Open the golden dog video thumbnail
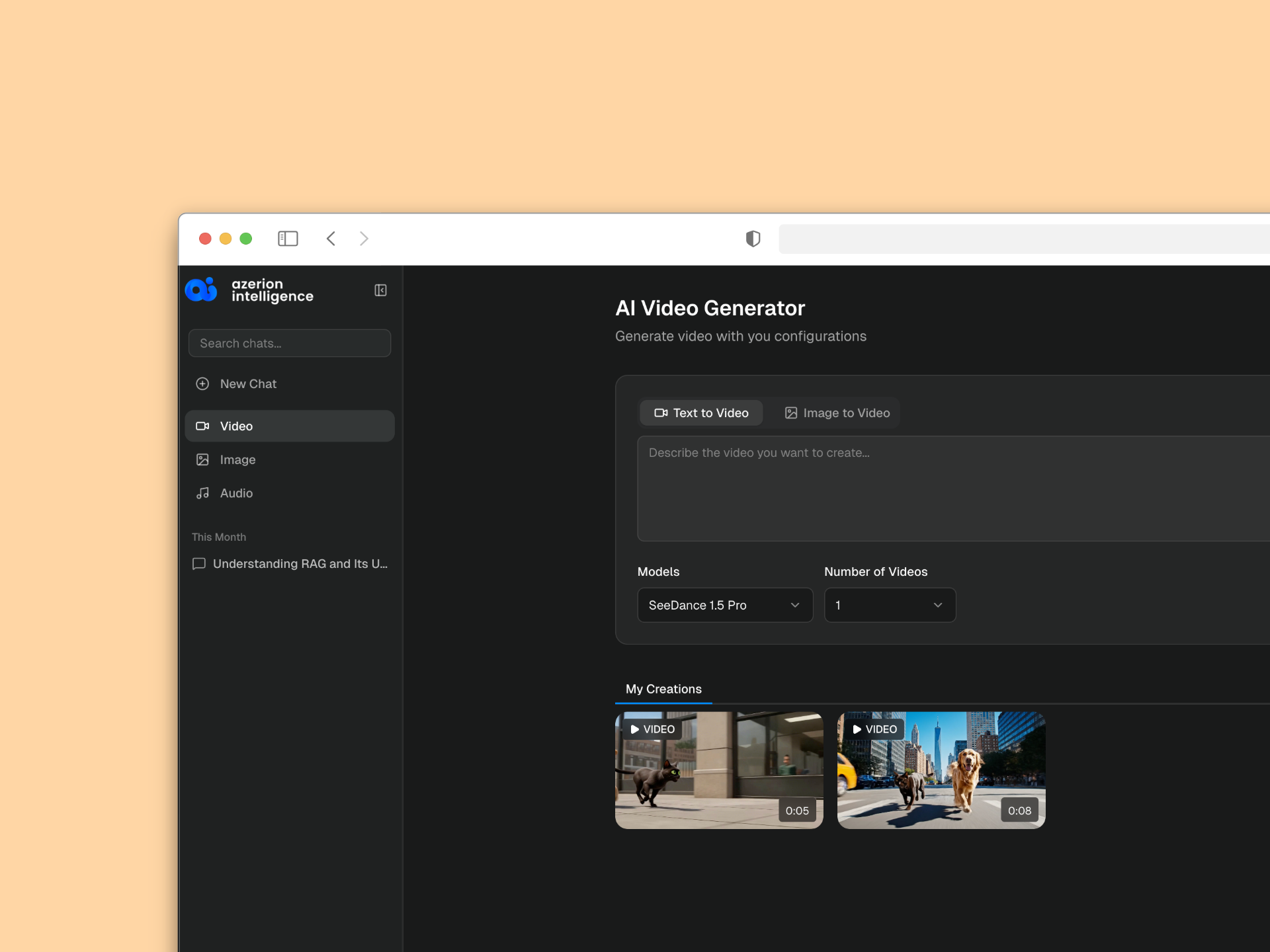Image resolution: width=1270 pixels, height=952 pixels. [941, 770]
